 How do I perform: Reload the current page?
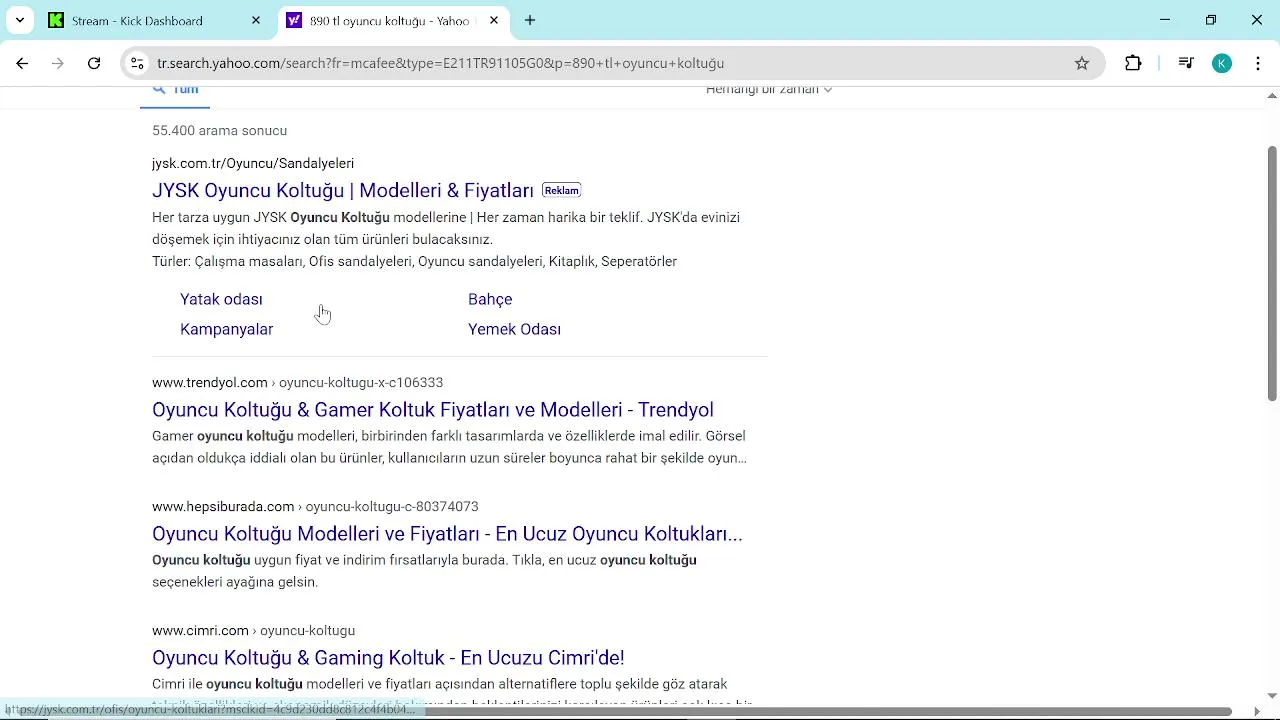pos(94,63)
